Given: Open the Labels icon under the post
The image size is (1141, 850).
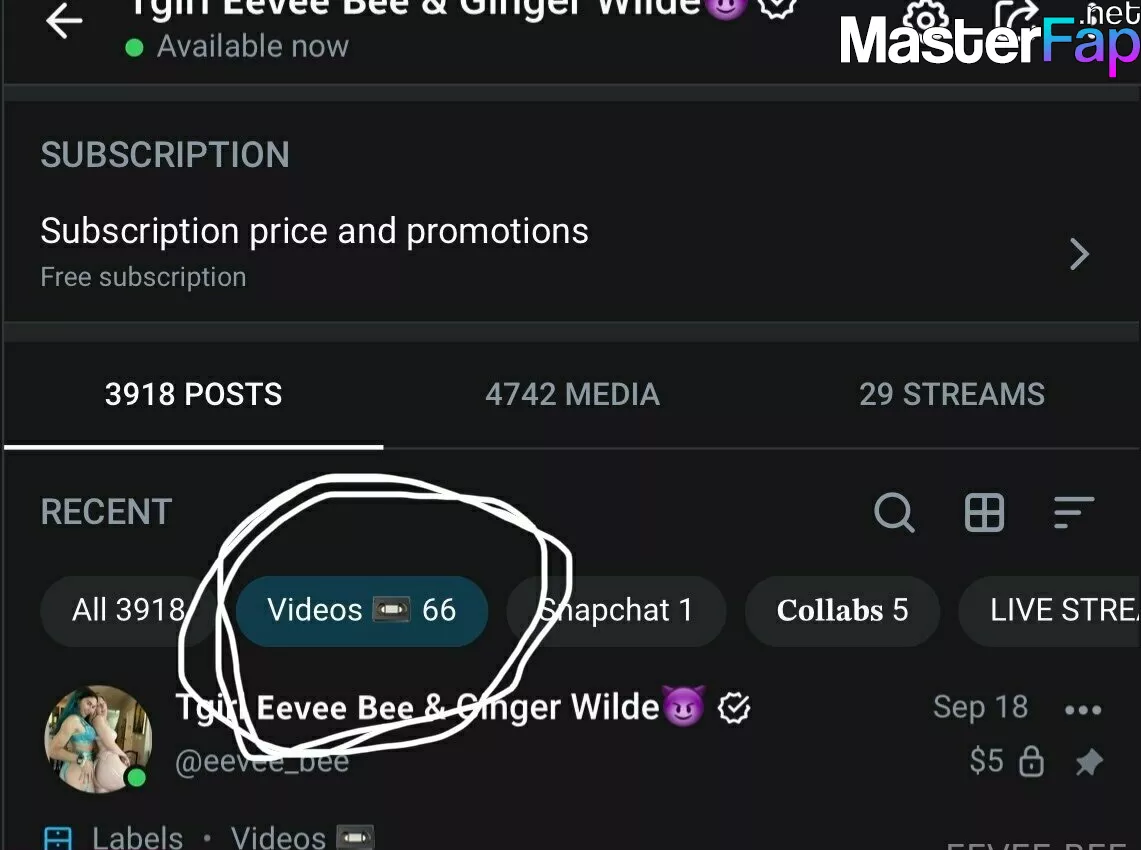Looking at the screenshot, I should 58,838.
